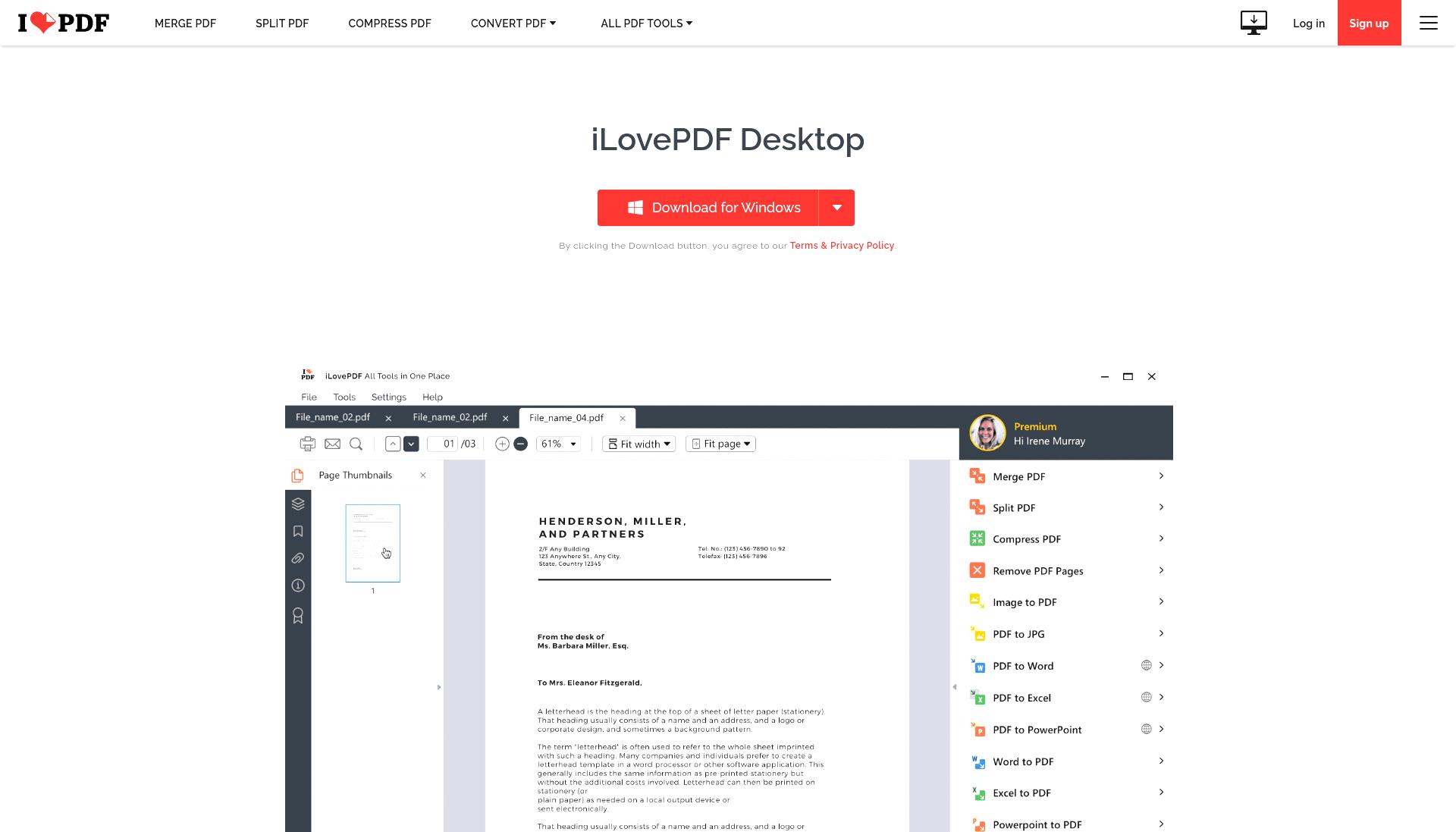This screenshot has height=832, width=1456.
Task: Open the COMPRESS PDF nav item
Action: (390, 24)
